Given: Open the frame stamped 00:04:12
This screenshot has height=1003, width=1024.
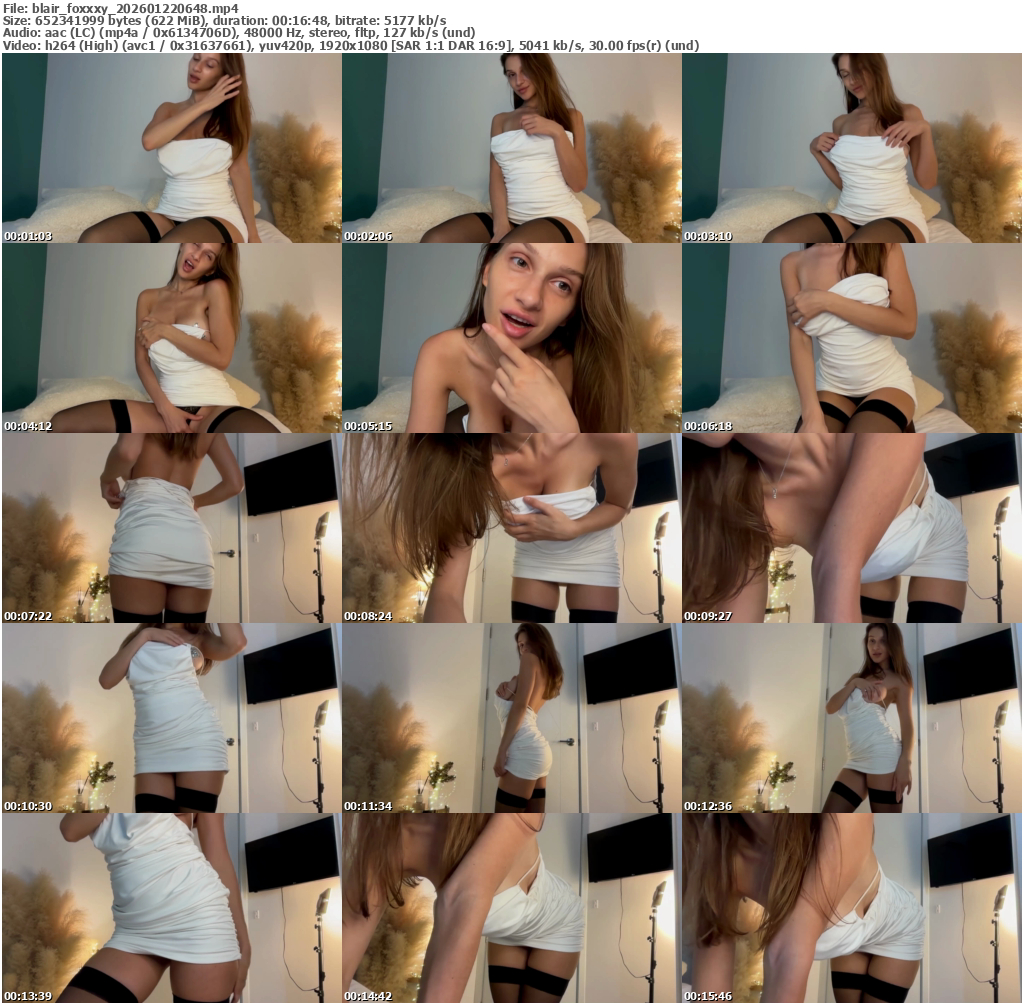Looking at the screenshot, I should pos(172,338).
